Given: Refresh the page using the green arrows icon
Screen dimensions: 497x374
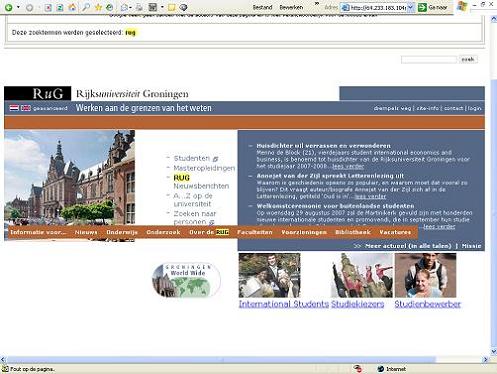Looking at the screenshot, I should click(x=60, y=7).
